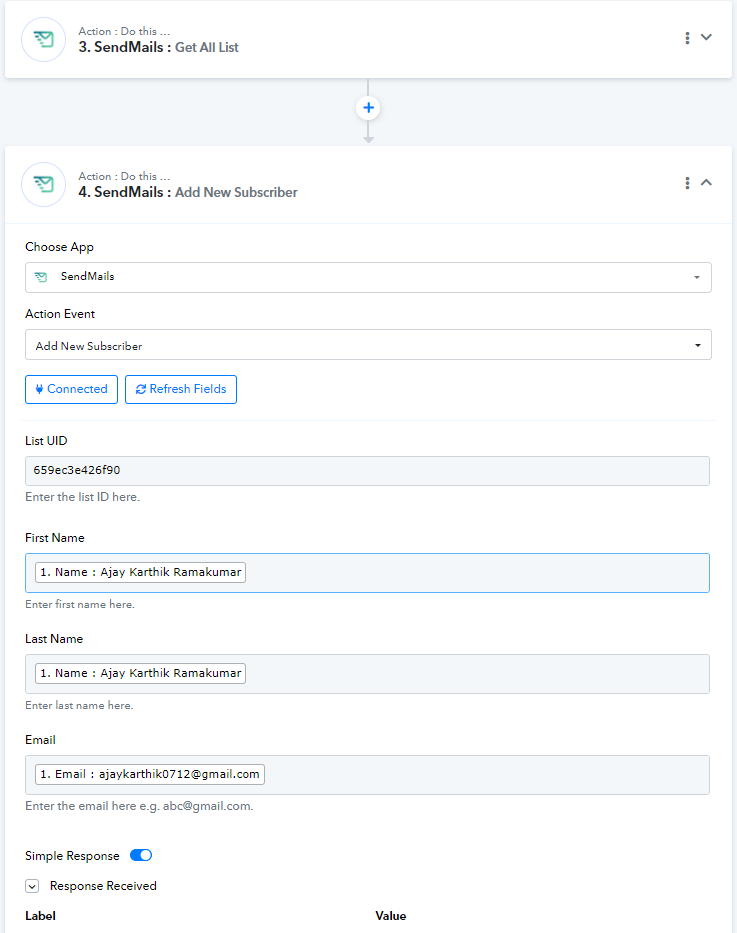Screen dimensions: 737x933
Task: Click the Refresh Fields button
Action: [181, 389]
